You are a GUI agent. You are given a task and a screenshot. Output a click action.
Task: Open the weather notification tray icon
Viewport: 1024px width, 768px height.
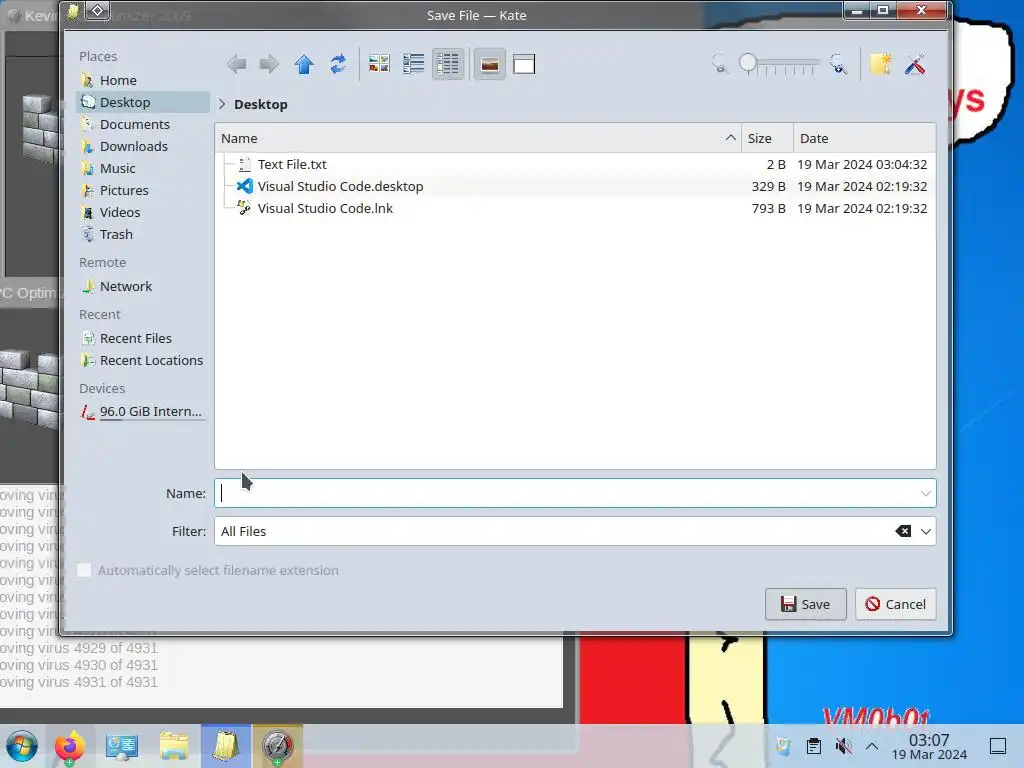click(x=783, y=746)
